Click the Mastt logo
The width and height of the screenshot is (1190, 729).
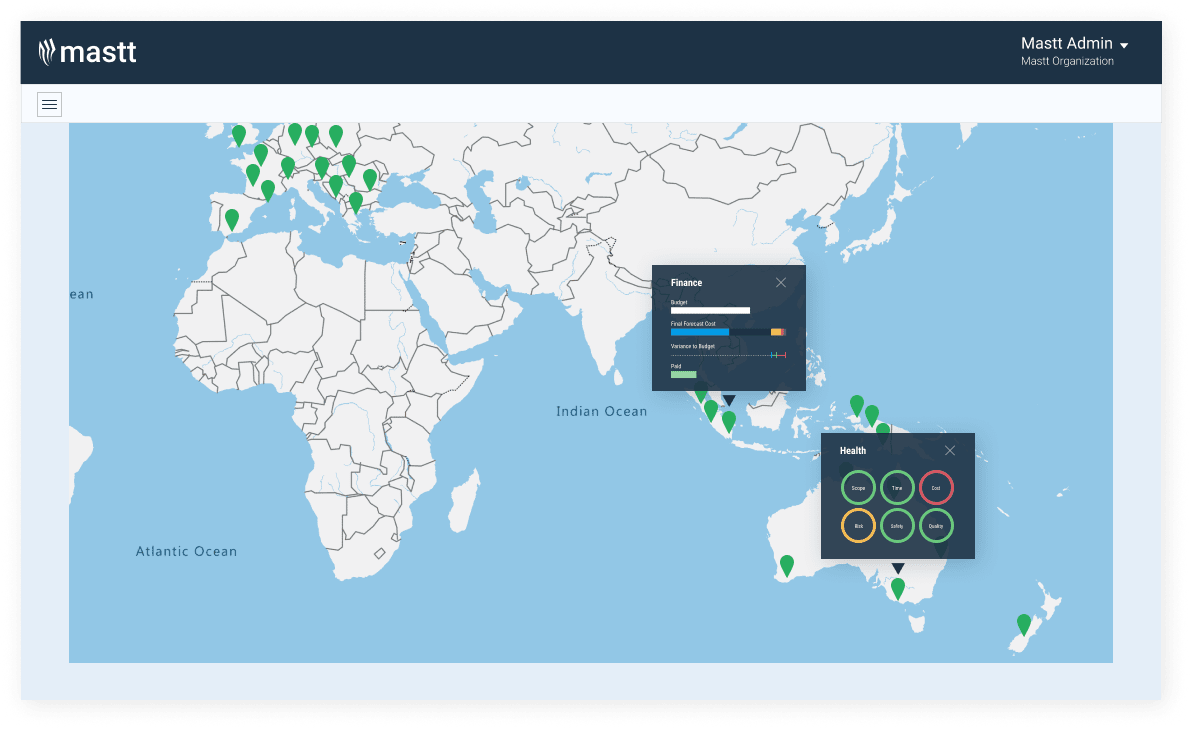[87, 52]
